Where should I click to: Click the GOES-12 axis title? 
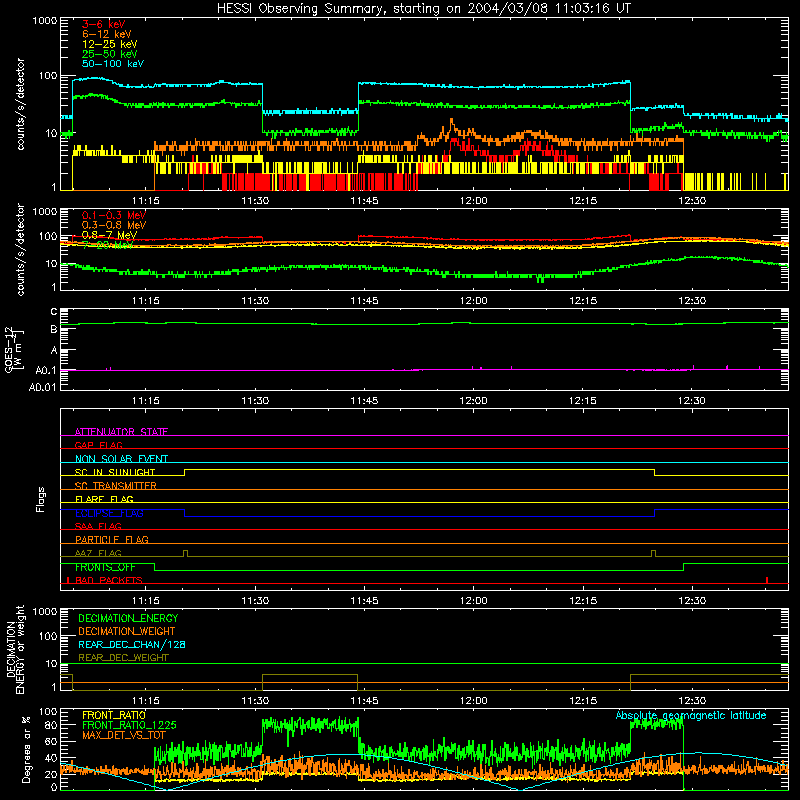(14, 349)
